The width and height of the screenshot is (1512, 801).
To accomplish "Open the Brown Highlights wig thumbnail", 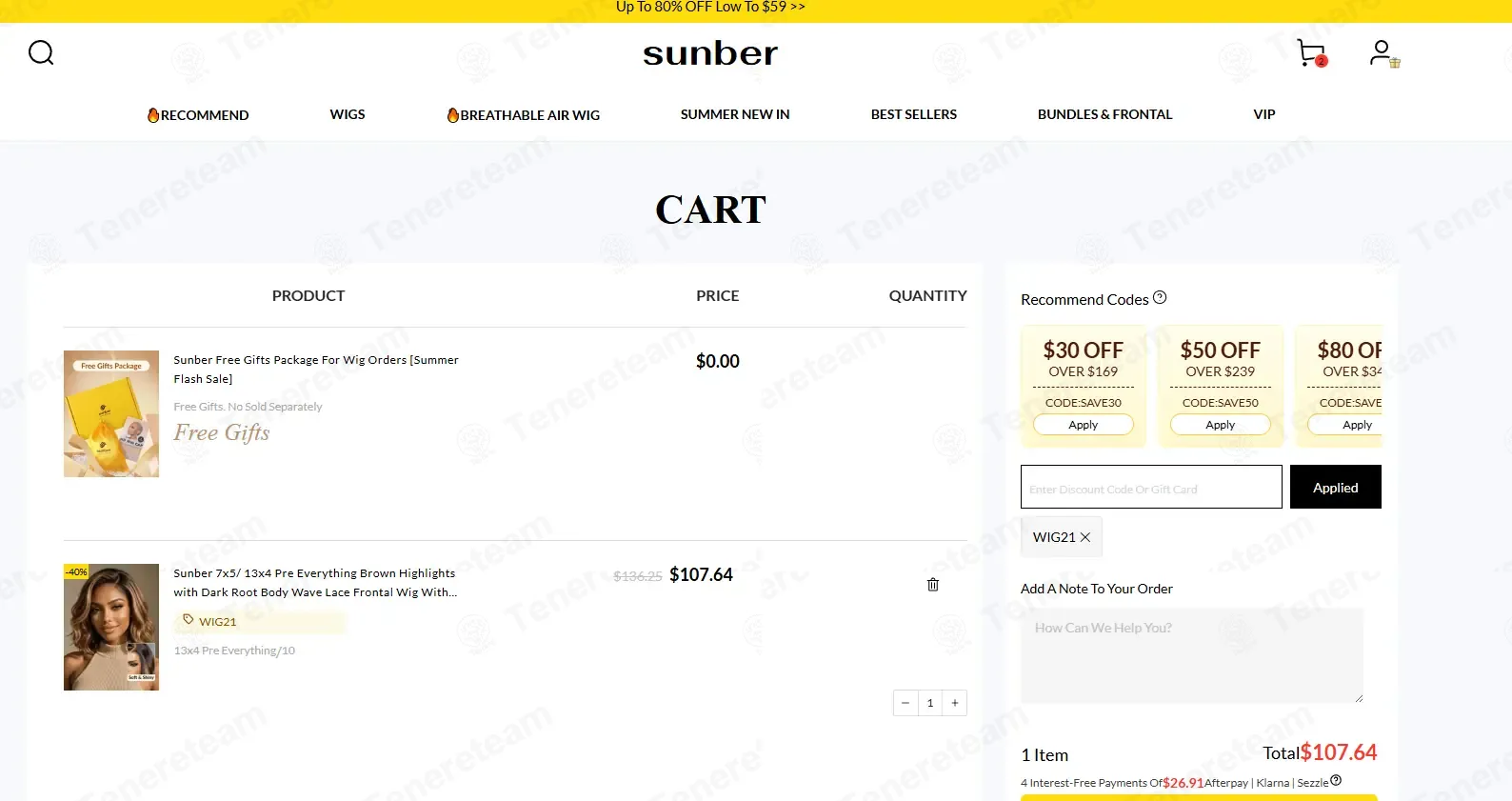I will (x=111, y=627).
